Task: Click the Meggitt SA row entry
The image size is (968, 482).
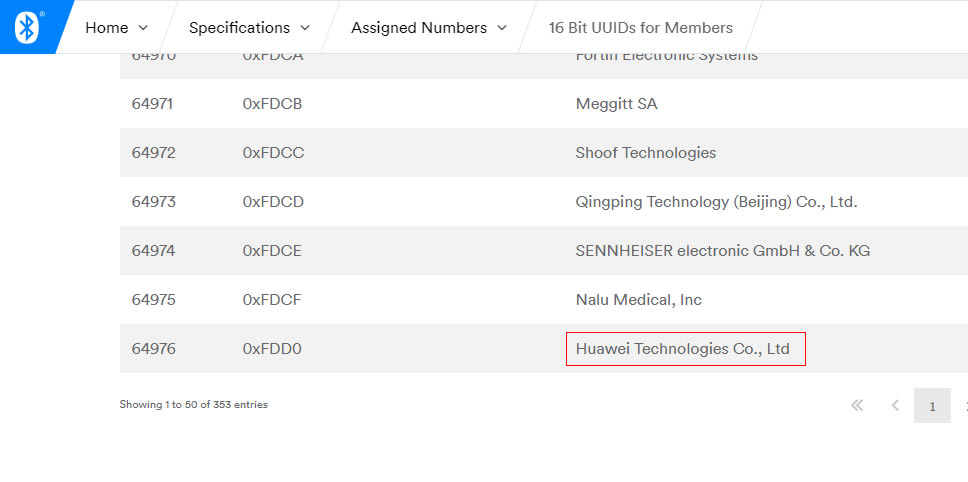Action: point(616,104)
